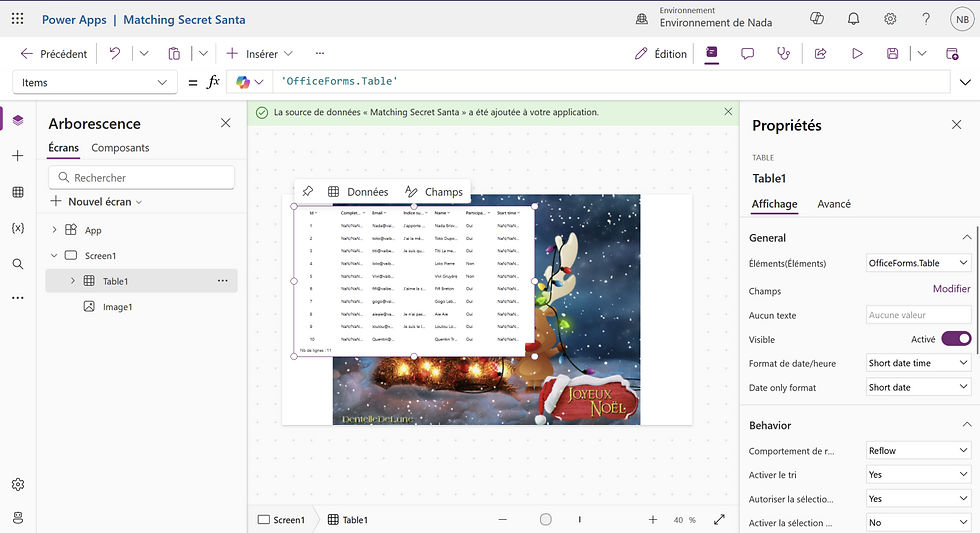The width and height of the screenshot is (980, 533).
Task: Open Format de date/heure dropdown
Action: pos(918,363)
